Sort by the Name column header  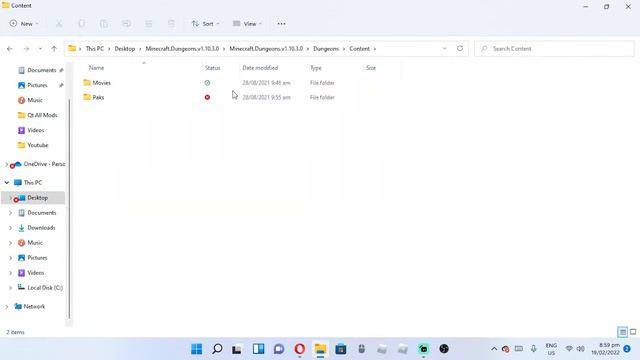96,68
